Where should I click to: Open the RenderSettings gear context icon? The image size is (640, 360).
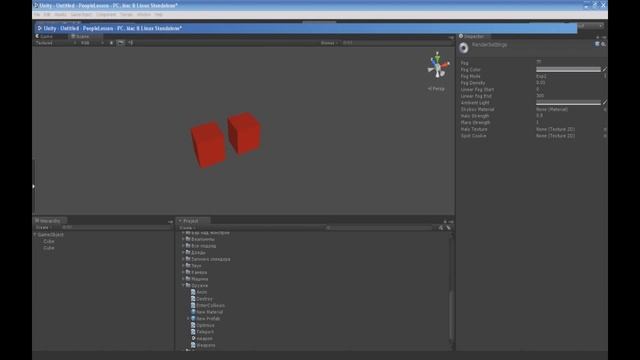coord(603,44)
